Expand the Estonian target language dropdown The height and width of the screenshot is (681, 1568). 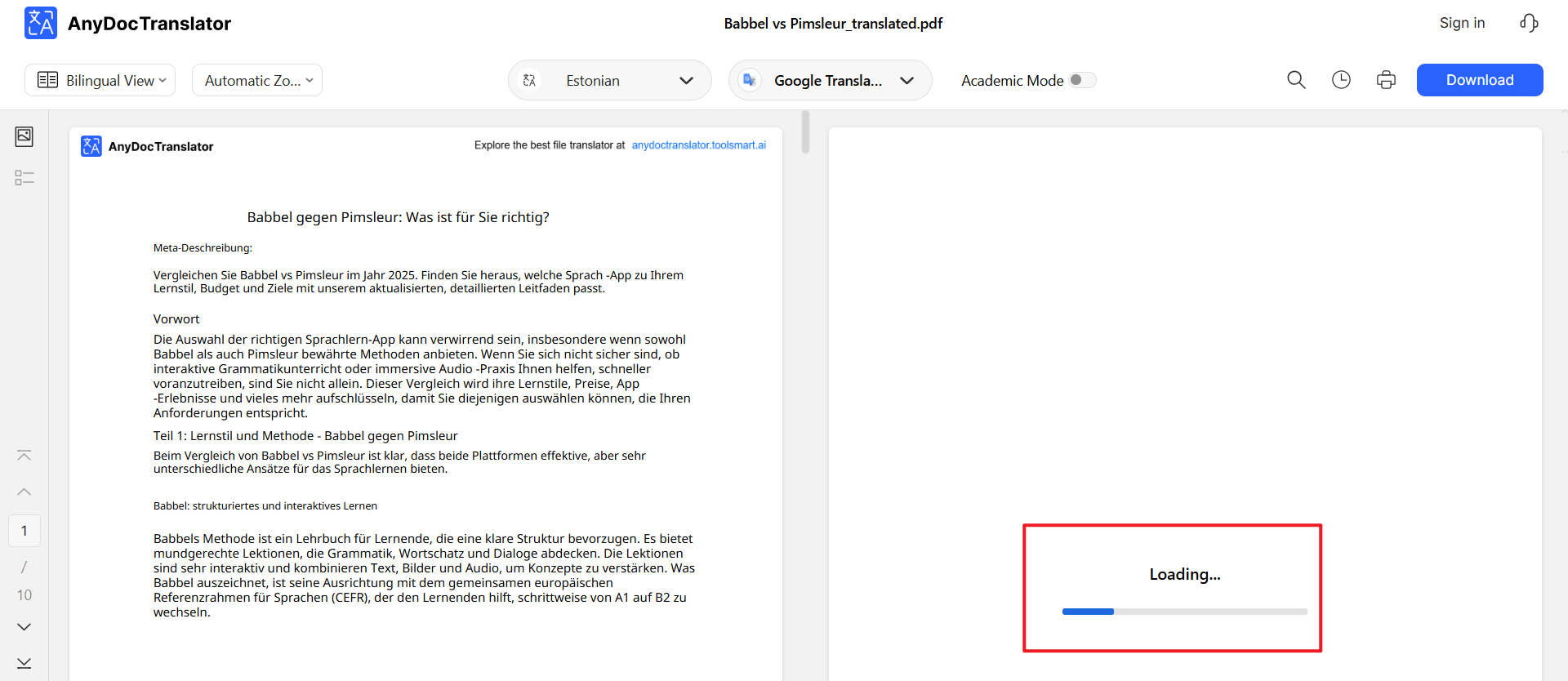pyautogui.click(x=610, y=80)
